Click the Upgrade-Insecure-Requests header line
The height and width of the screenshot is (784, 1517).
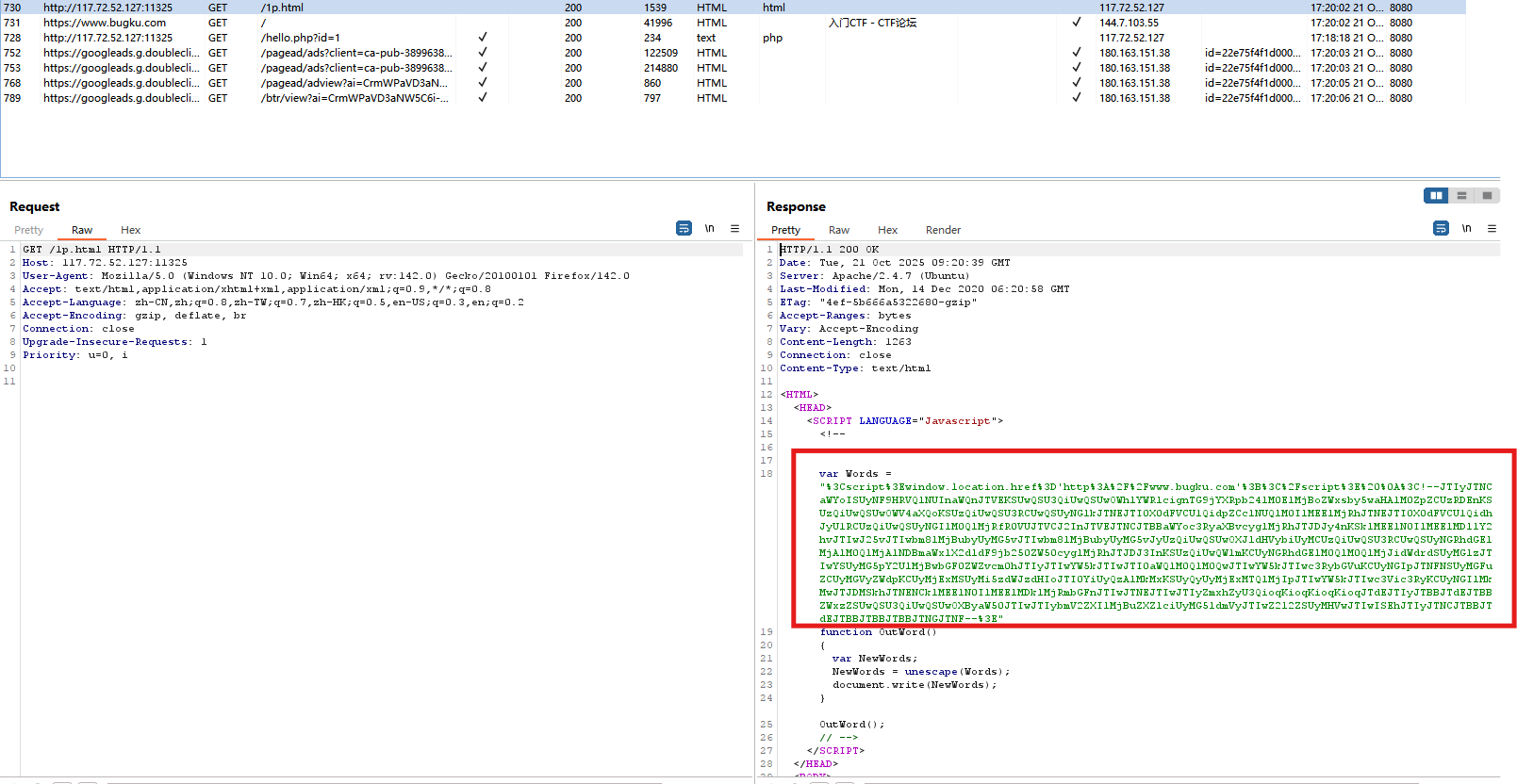coord(114,342)
